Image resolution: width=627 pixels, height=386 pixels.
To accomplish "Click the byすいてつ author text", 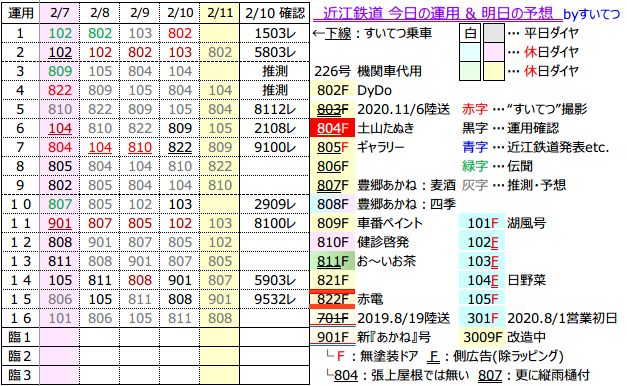I will 592,14.
